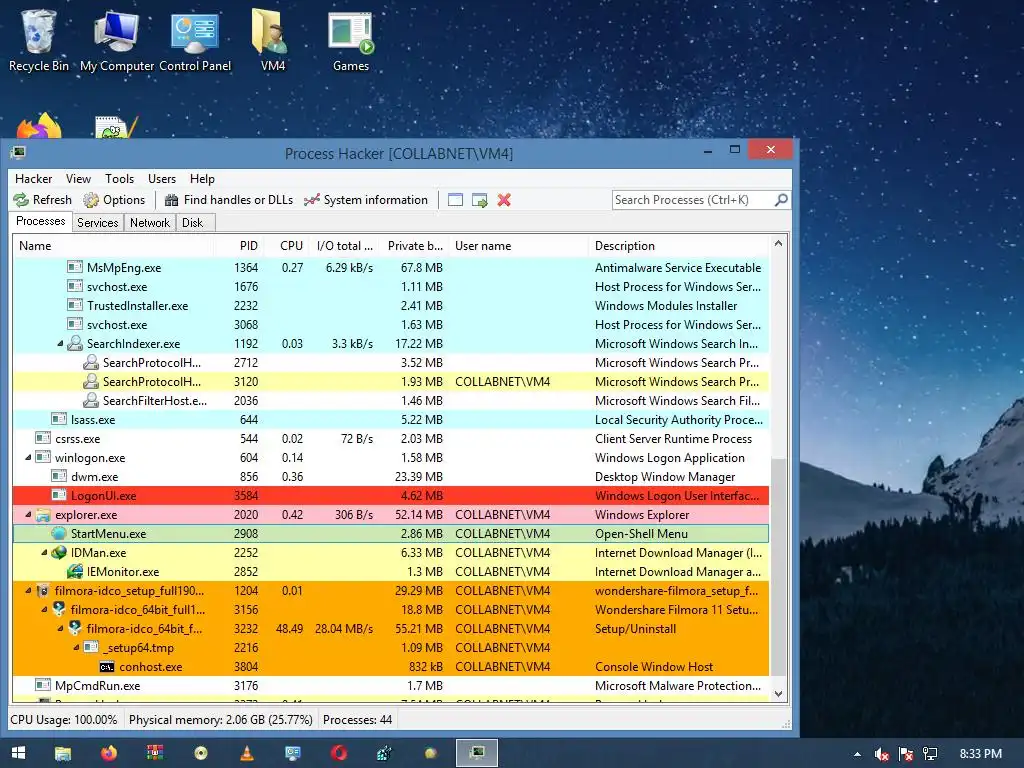1024x768 pixels.
Task: Collapse the _setup64.tmp tree node
Action: tap(76, 647)
